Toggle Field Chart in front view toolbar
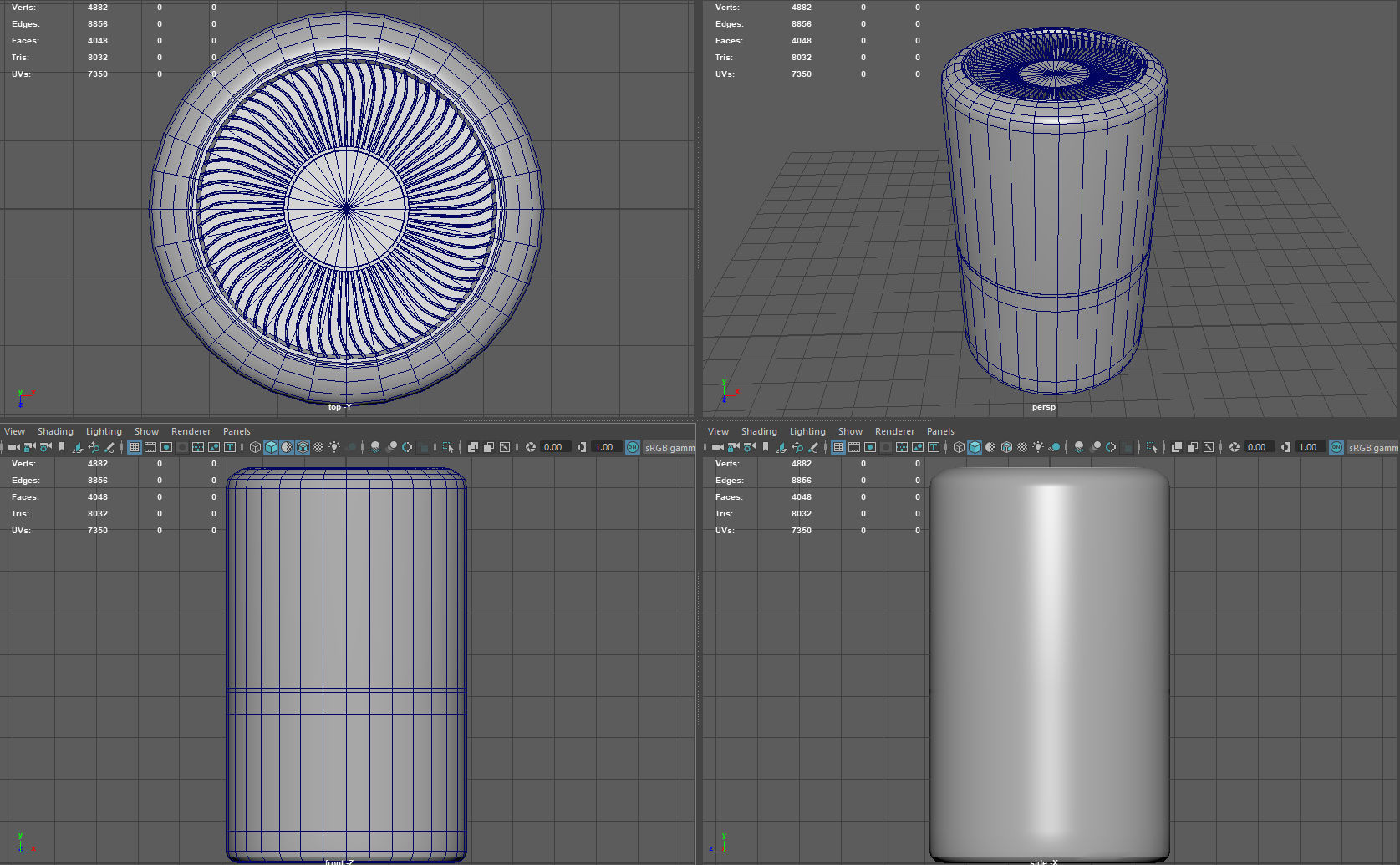This screenshot has width=1400, height=865. (197, 447)
